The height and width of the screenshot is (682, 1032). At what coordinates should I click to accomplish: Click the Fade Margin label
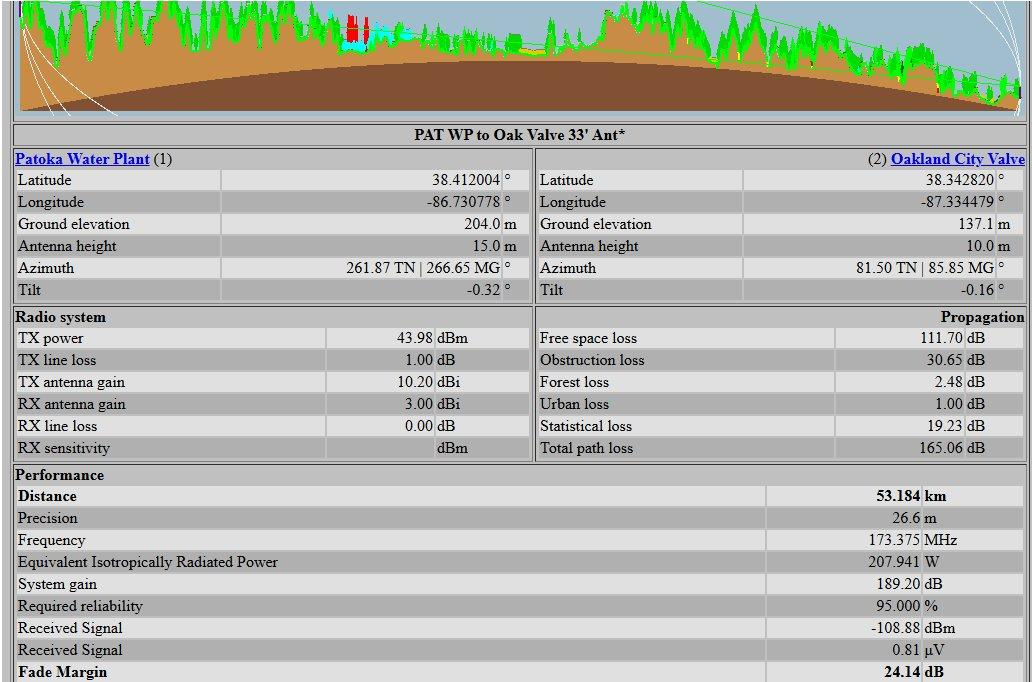click(x=63, y=672)
